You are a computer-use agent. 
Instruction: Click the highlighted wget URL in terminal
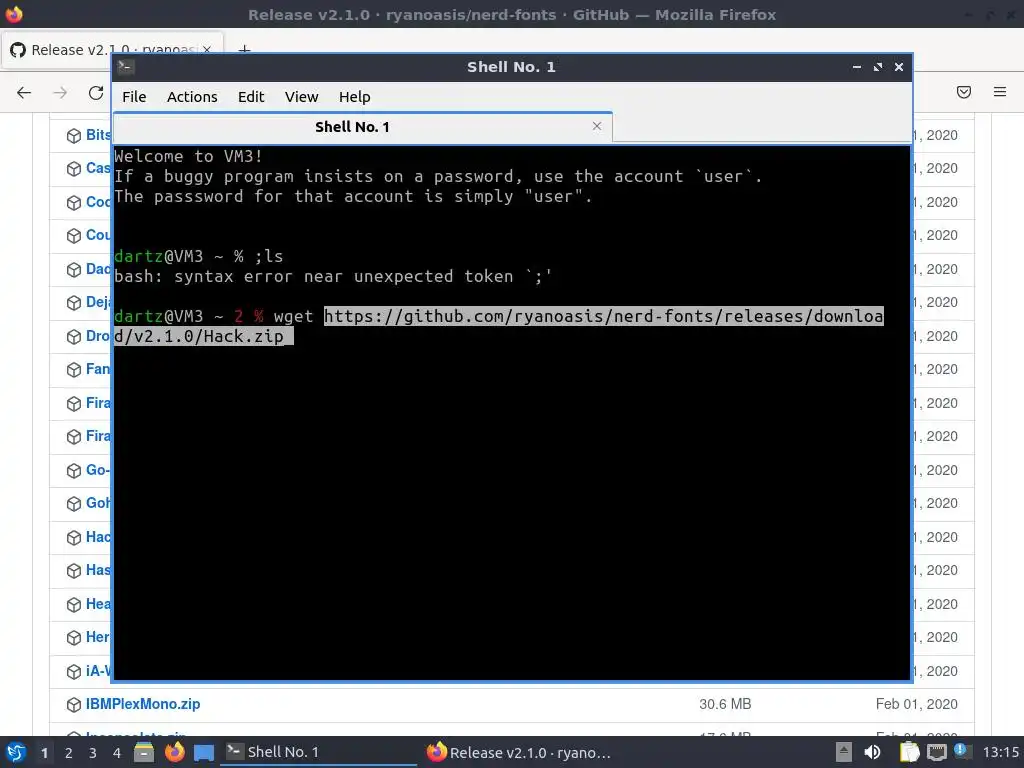498,326
